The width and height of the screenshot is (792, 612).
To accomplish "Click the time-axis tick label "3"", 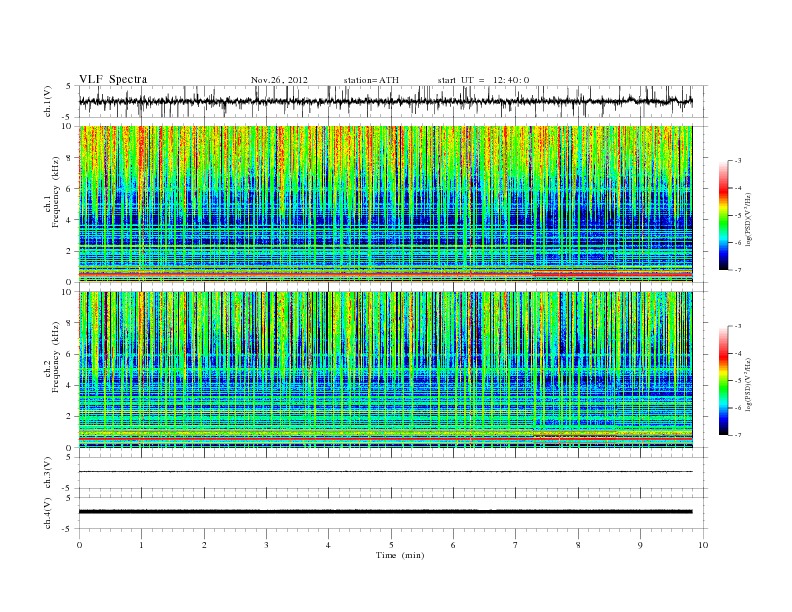I will tap(266, 545).
